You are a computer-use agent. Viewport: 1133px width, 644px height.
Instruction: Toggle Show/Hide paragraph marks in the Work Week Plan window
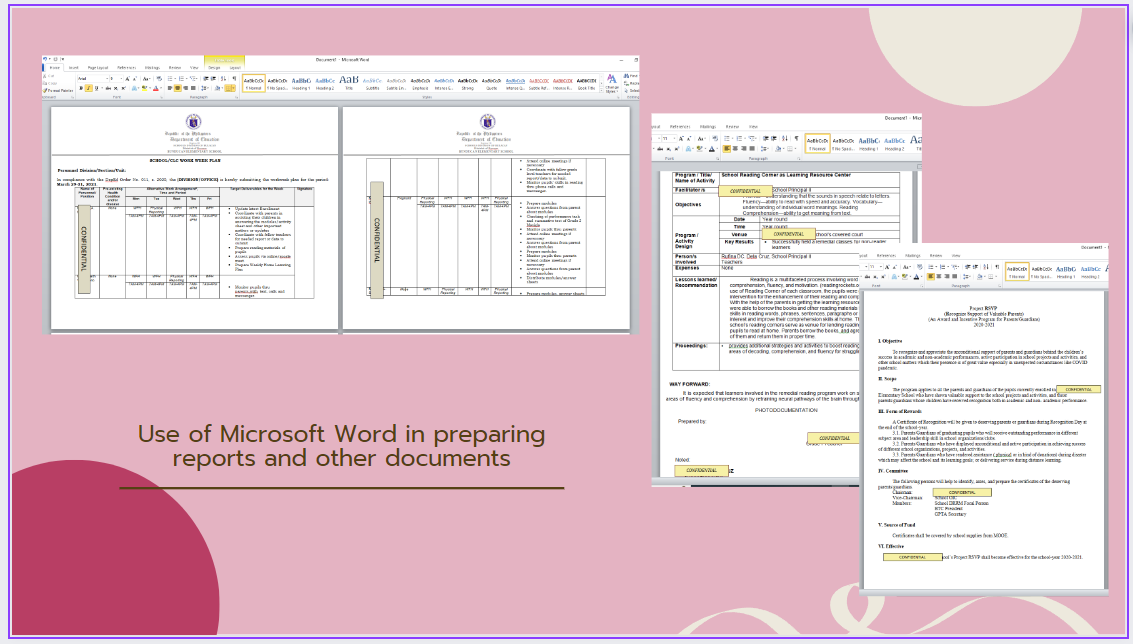(234, 78)
